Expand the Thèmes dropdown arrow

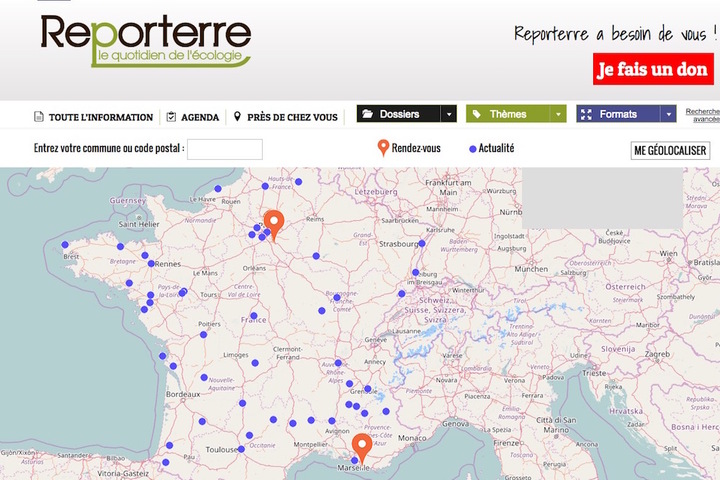point(558,114)
